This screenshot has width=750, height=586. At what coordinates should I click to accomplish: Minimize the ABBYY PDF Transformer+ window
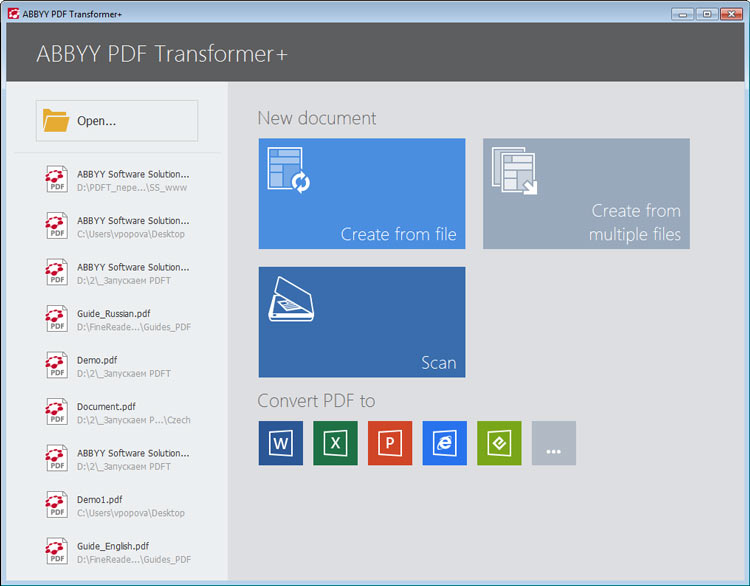pos(682,14)
